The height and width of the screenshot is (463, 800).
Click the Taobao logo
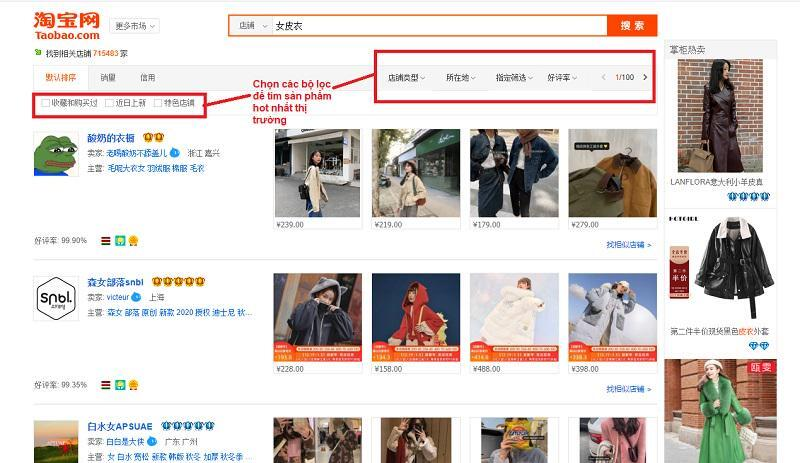click(x=66, y=25)
